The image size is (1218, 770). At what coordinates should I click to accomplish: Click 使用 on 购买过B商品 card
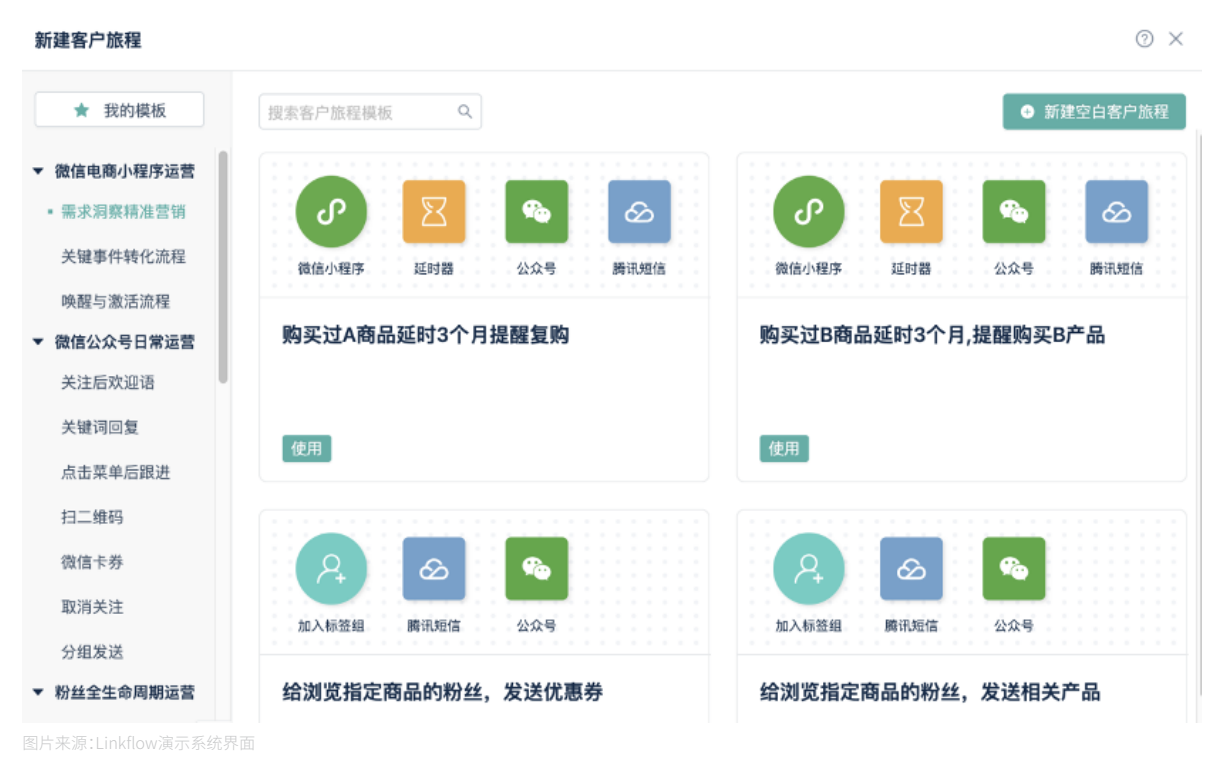tap(784, 449)
